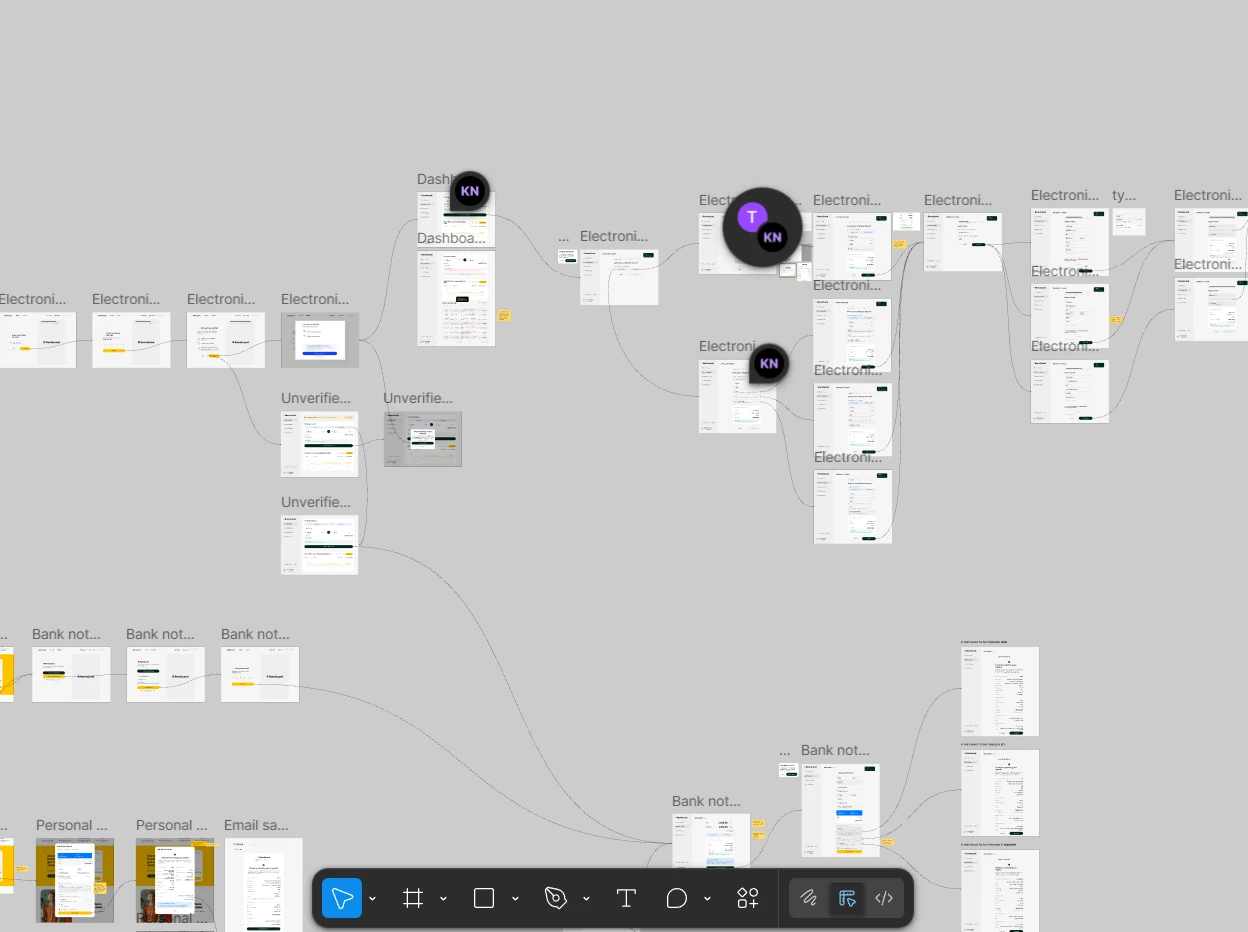Select the Rectangle shape tool

point(484,898)
